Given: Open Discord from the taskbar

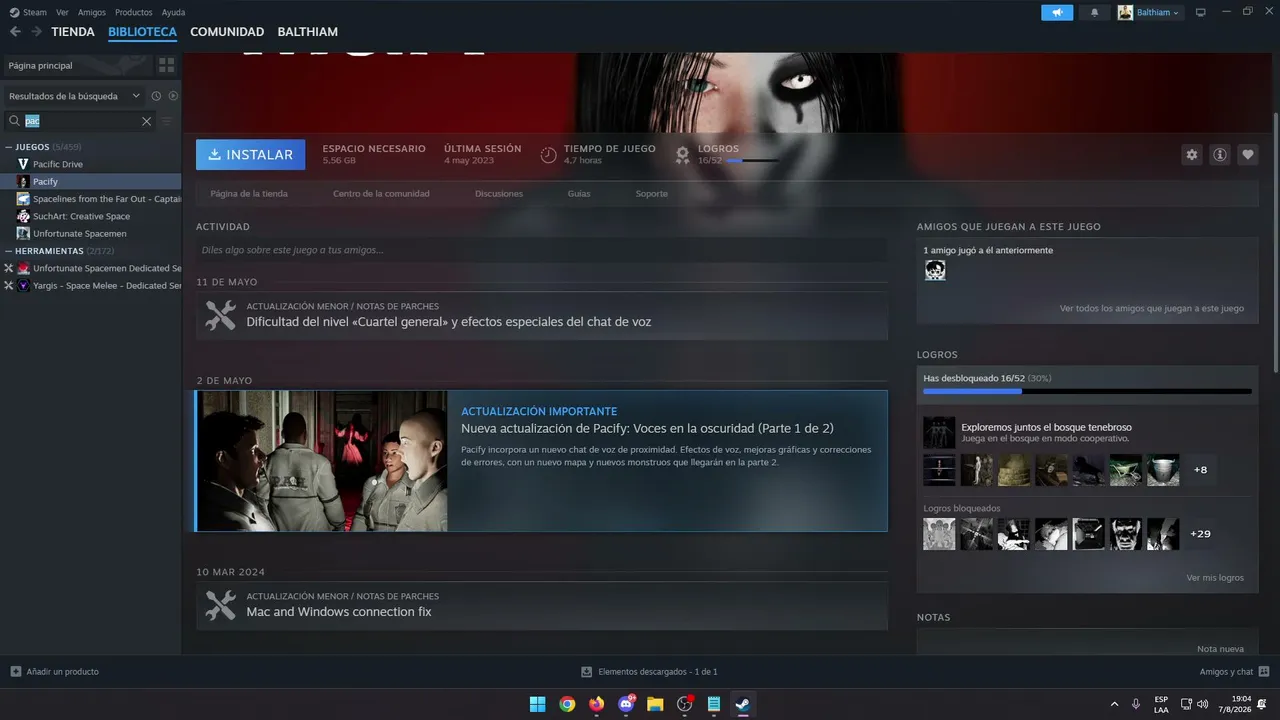Looking at the screenshot, I should (626, 704).
